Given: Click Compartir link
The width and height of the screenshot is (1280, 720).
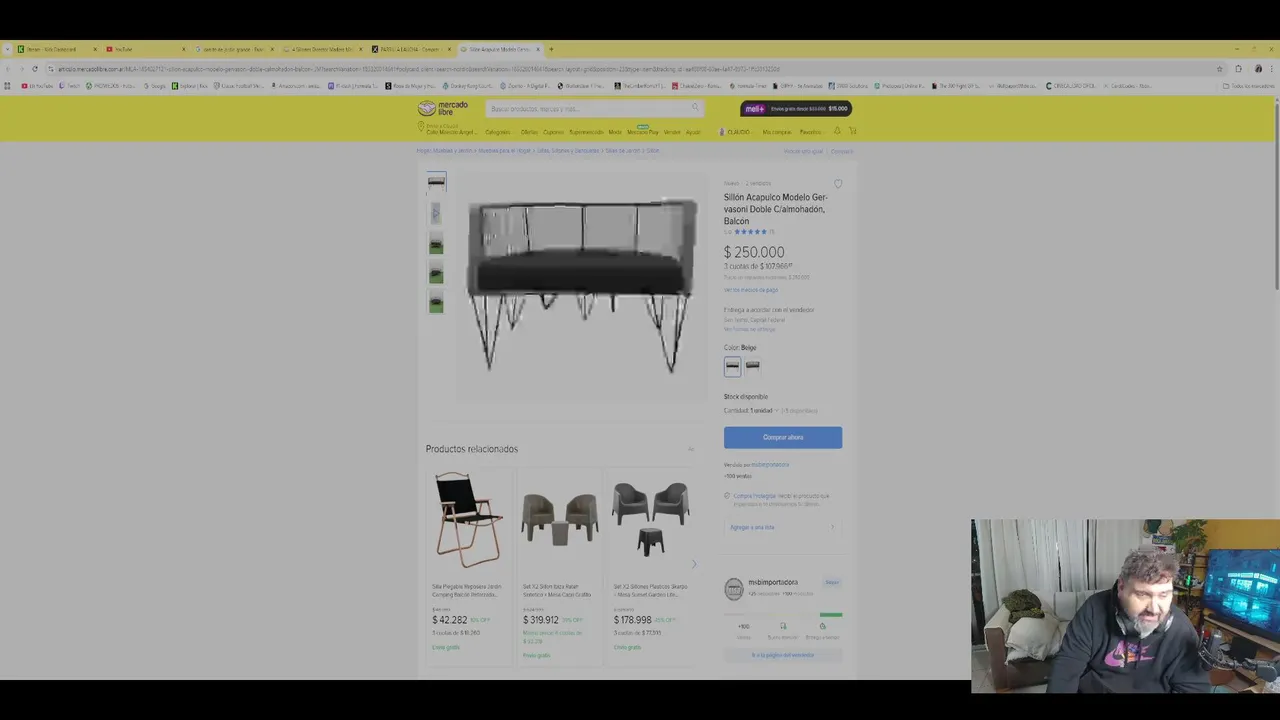Looking at the screenshot, I should [842, 152].
